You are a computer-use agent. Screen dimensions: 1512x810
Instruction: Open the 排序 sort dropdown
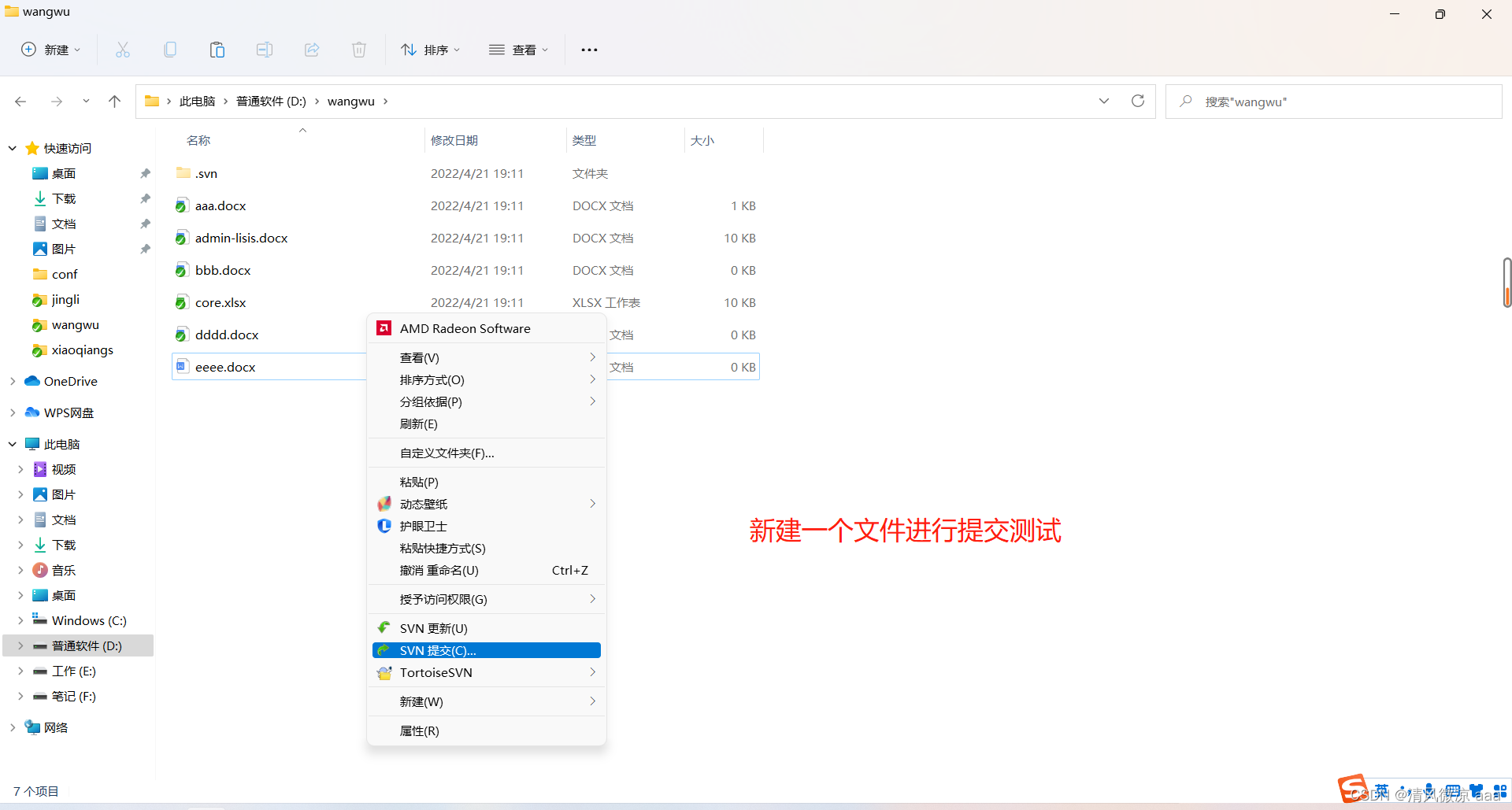point(430,50)
